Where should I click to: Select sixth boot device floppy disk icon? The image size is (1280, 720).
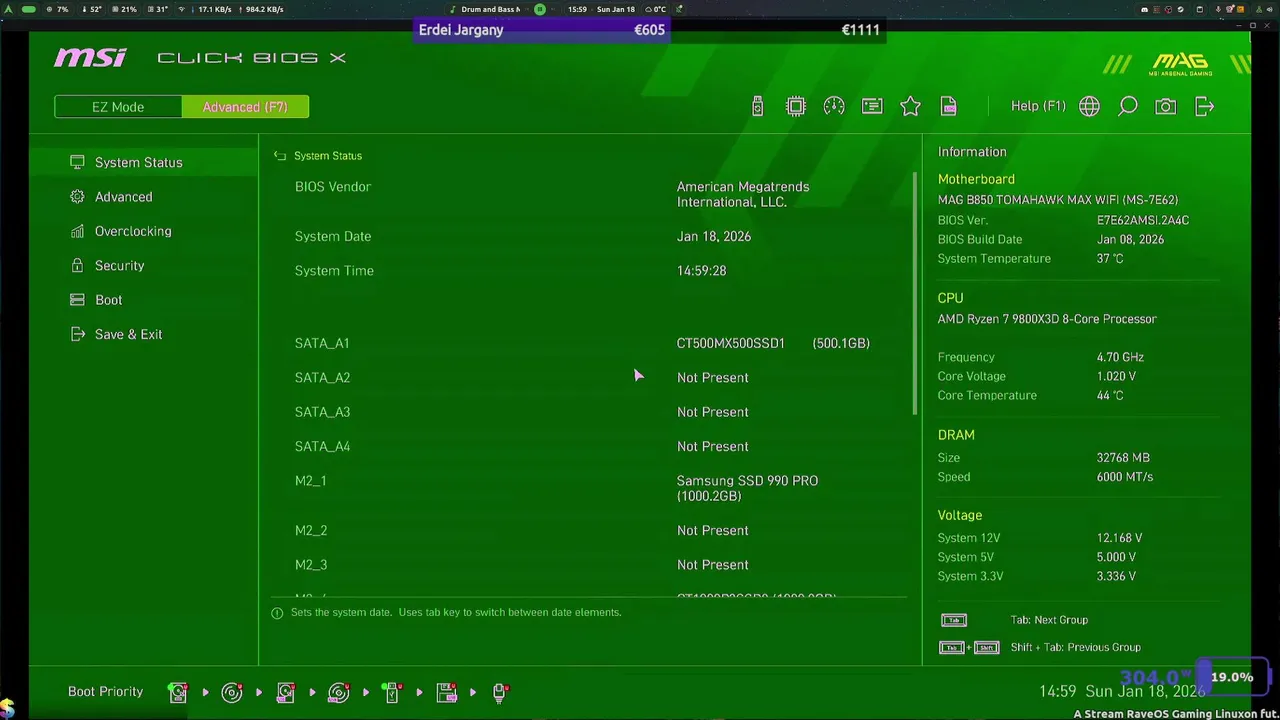click(446, 691)
